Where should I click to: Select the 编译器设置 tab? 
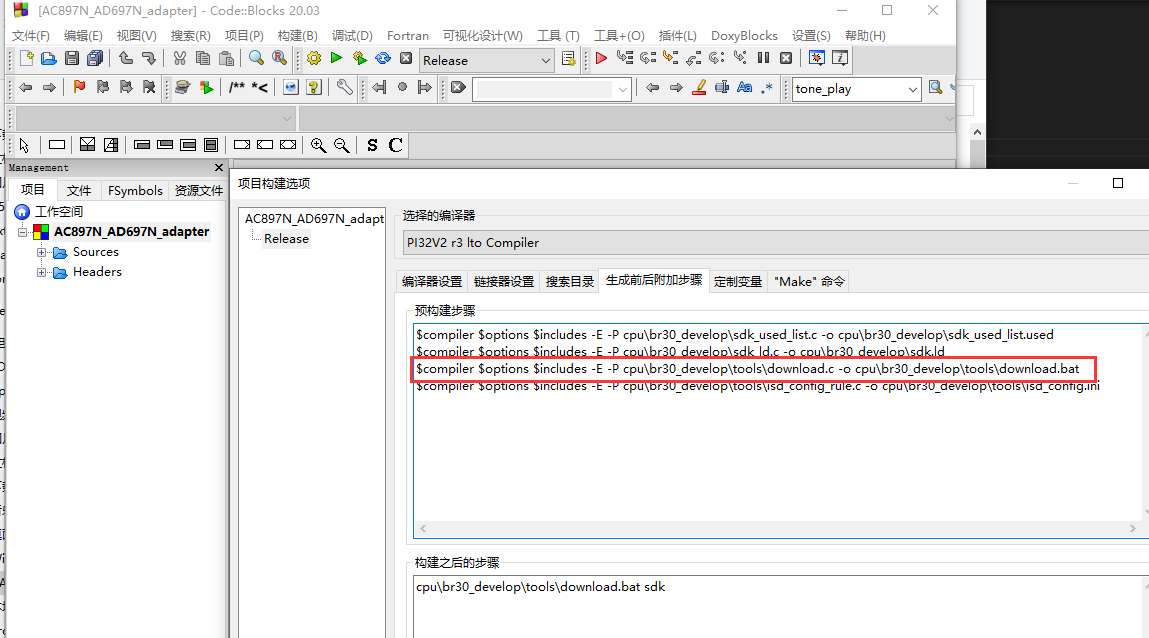coord(432,281)
